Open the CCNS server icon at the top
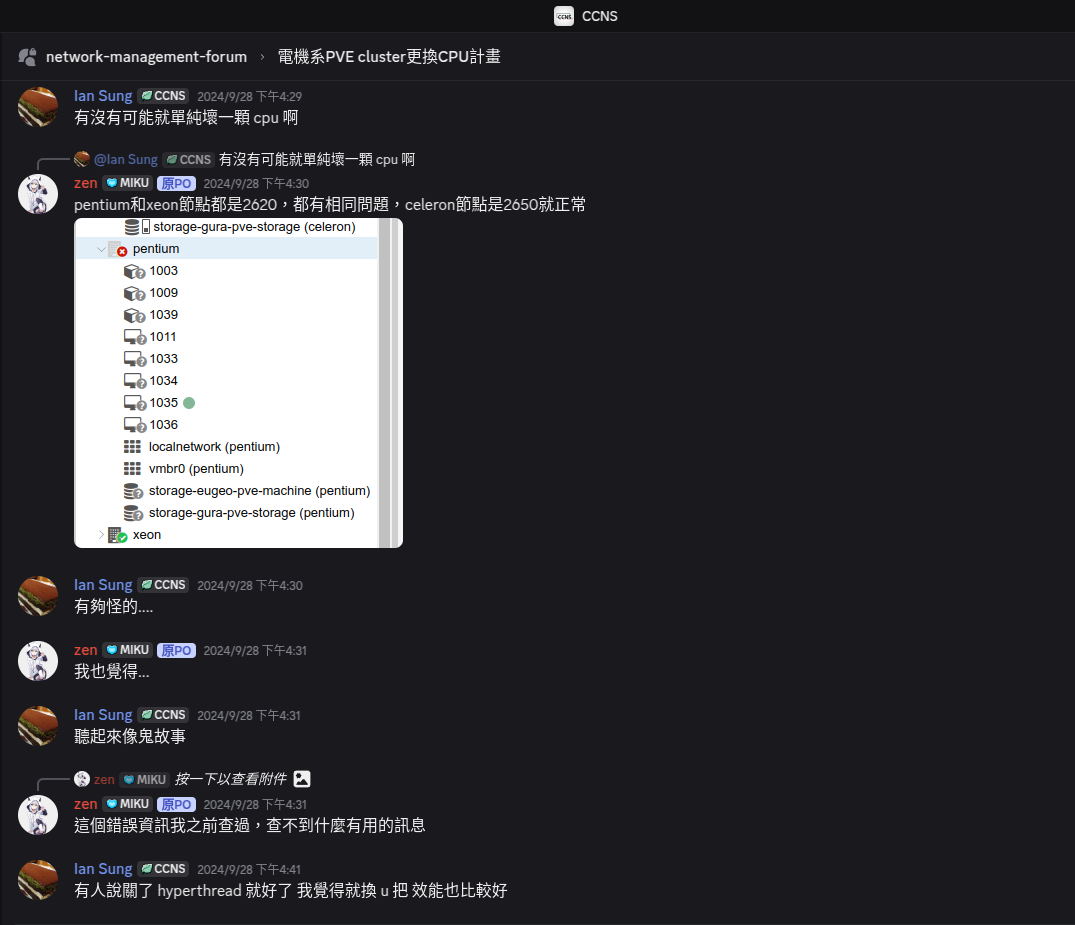The height and width of the screenshot is (925, 1075). point(564,16)
